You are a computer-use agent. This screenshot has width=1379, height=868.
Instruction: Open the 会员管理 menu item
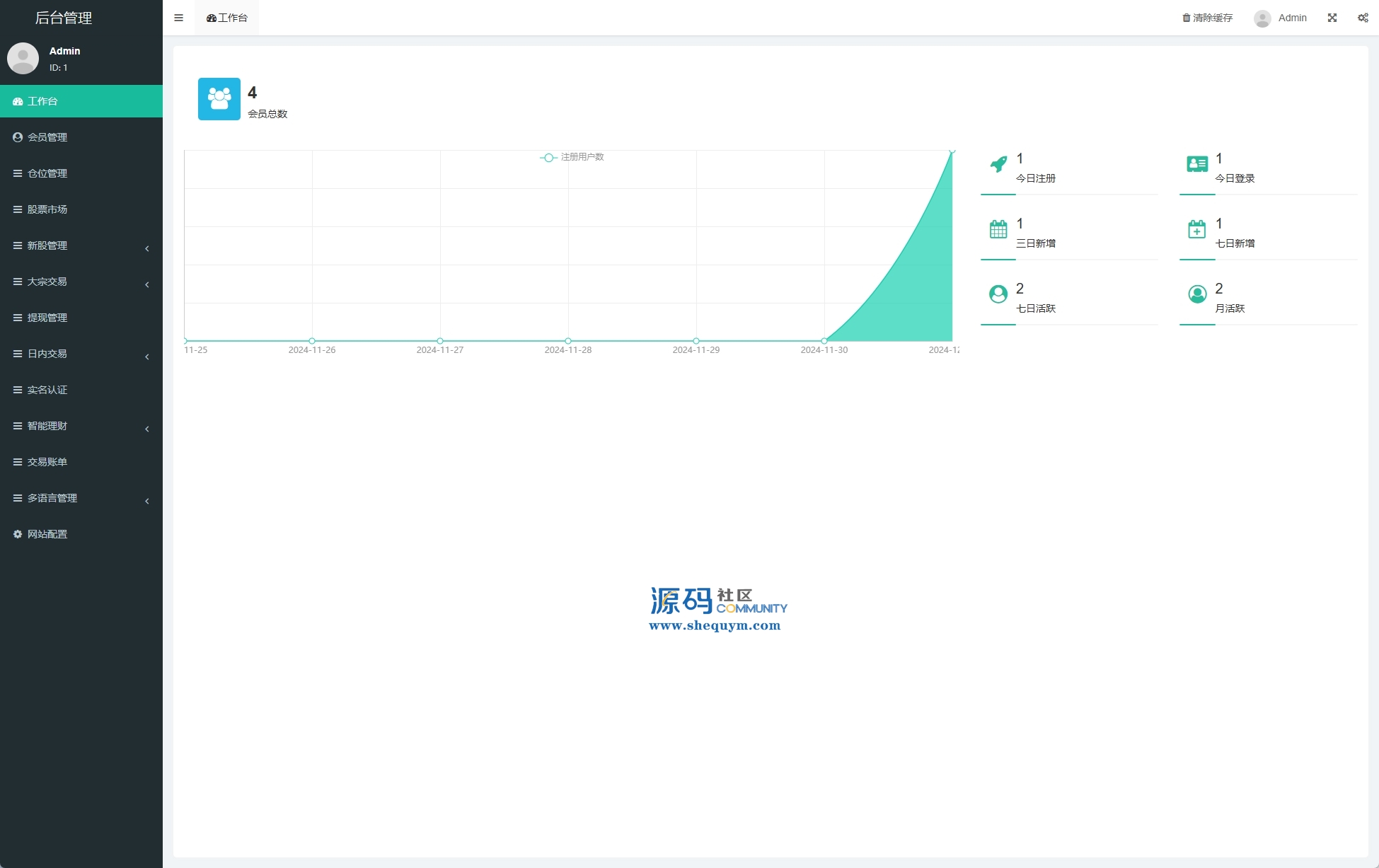[47, 137]
